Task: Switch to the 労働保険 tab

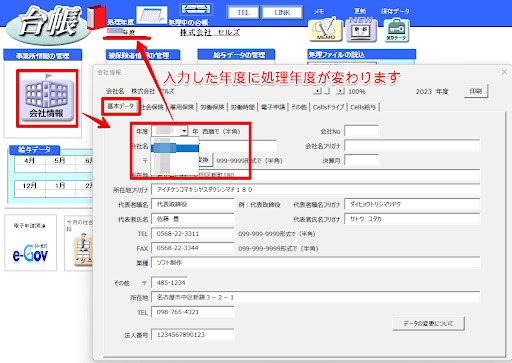Action: pos(212,107)
